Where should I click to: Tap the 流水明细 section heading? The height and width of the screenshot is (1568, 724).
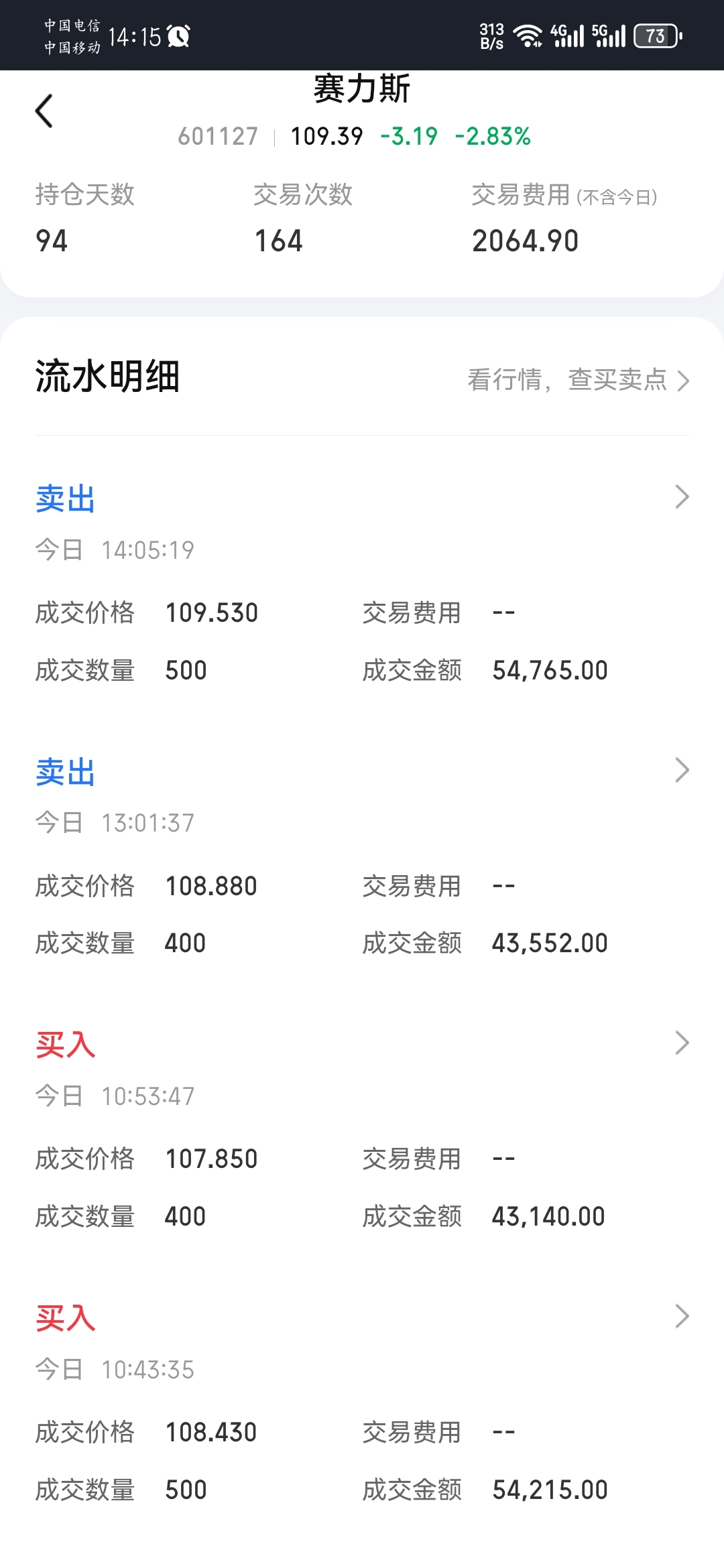[x=107, y=377]
